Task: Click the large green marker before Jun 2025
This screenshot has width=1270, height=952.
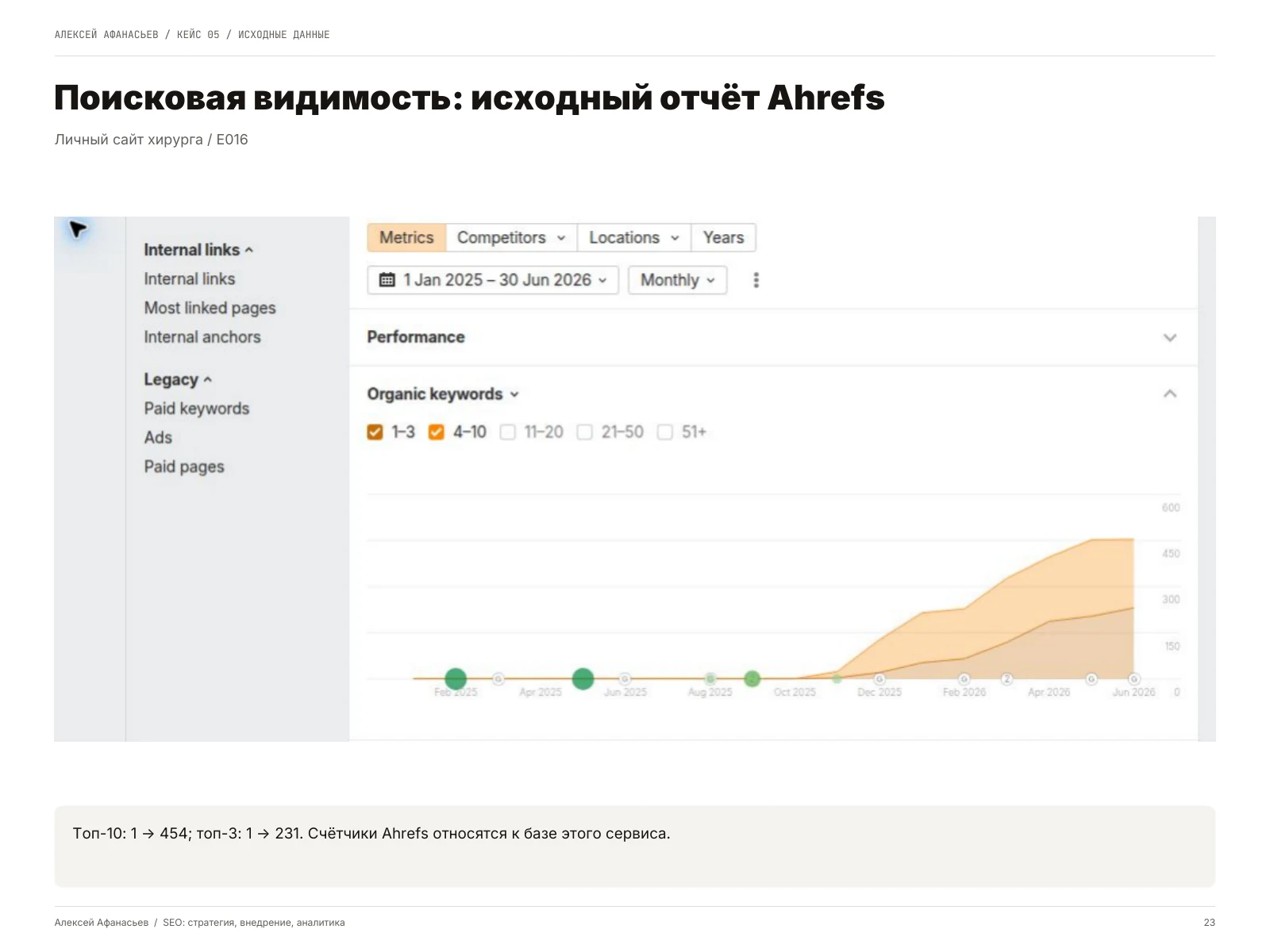Action: [x=583, y=679]
